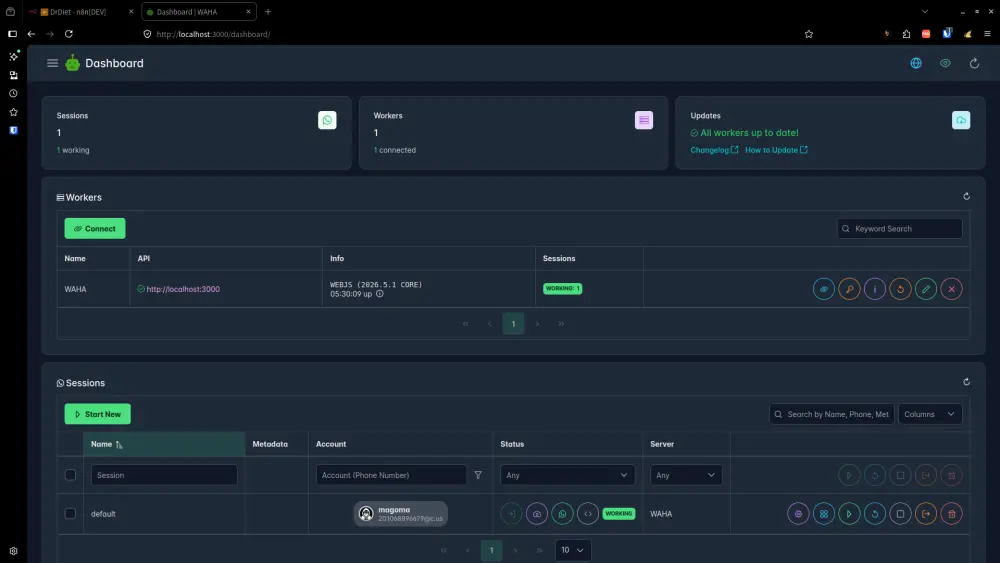Sort the Sessions table by the Name column
Viewport: 1000px width, 563px height.
point(164,444)
